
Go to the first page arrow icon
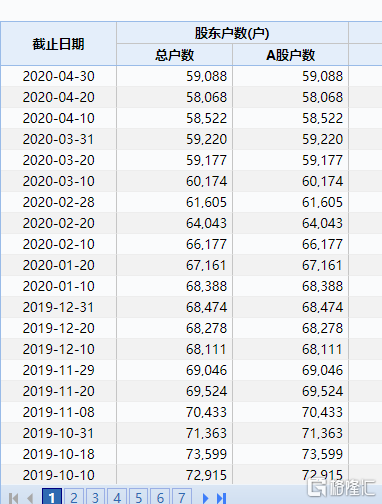[x=13, y=498]
